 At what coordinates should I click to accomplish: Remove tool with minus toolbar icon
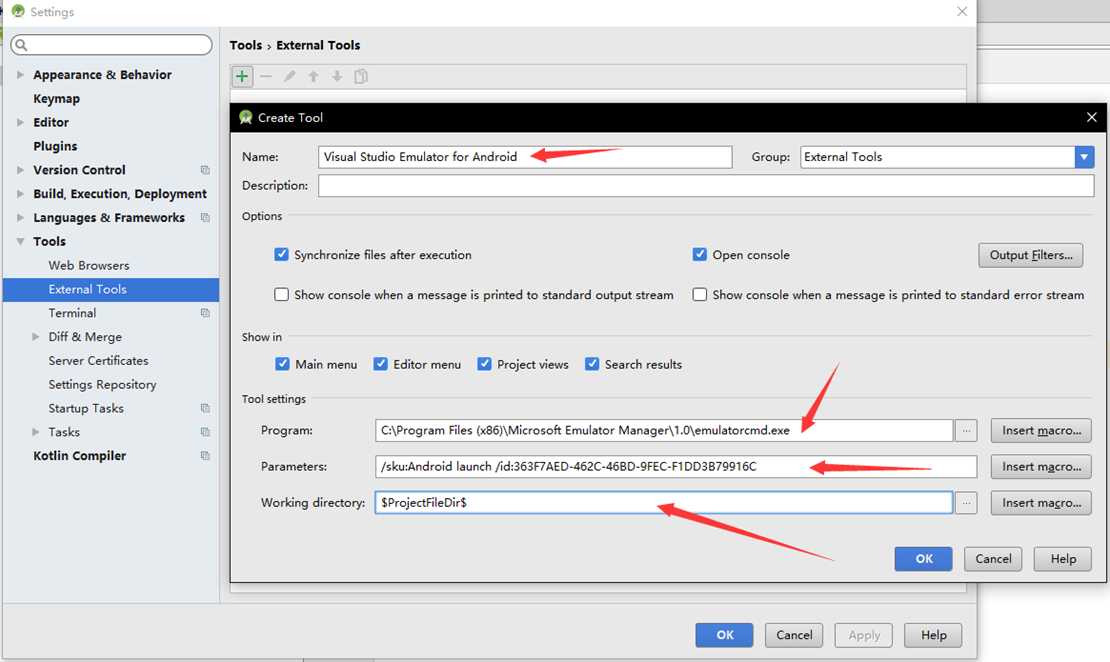point(266,76)
